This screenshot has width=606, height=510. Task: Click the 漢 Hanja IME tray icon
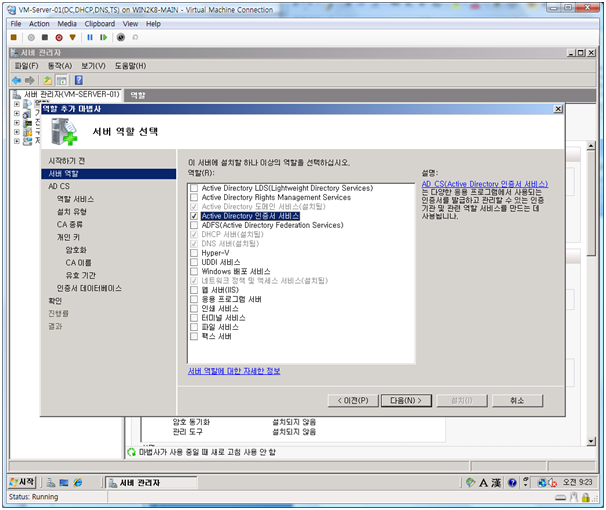pyautogui.click(x=496, y=483)
